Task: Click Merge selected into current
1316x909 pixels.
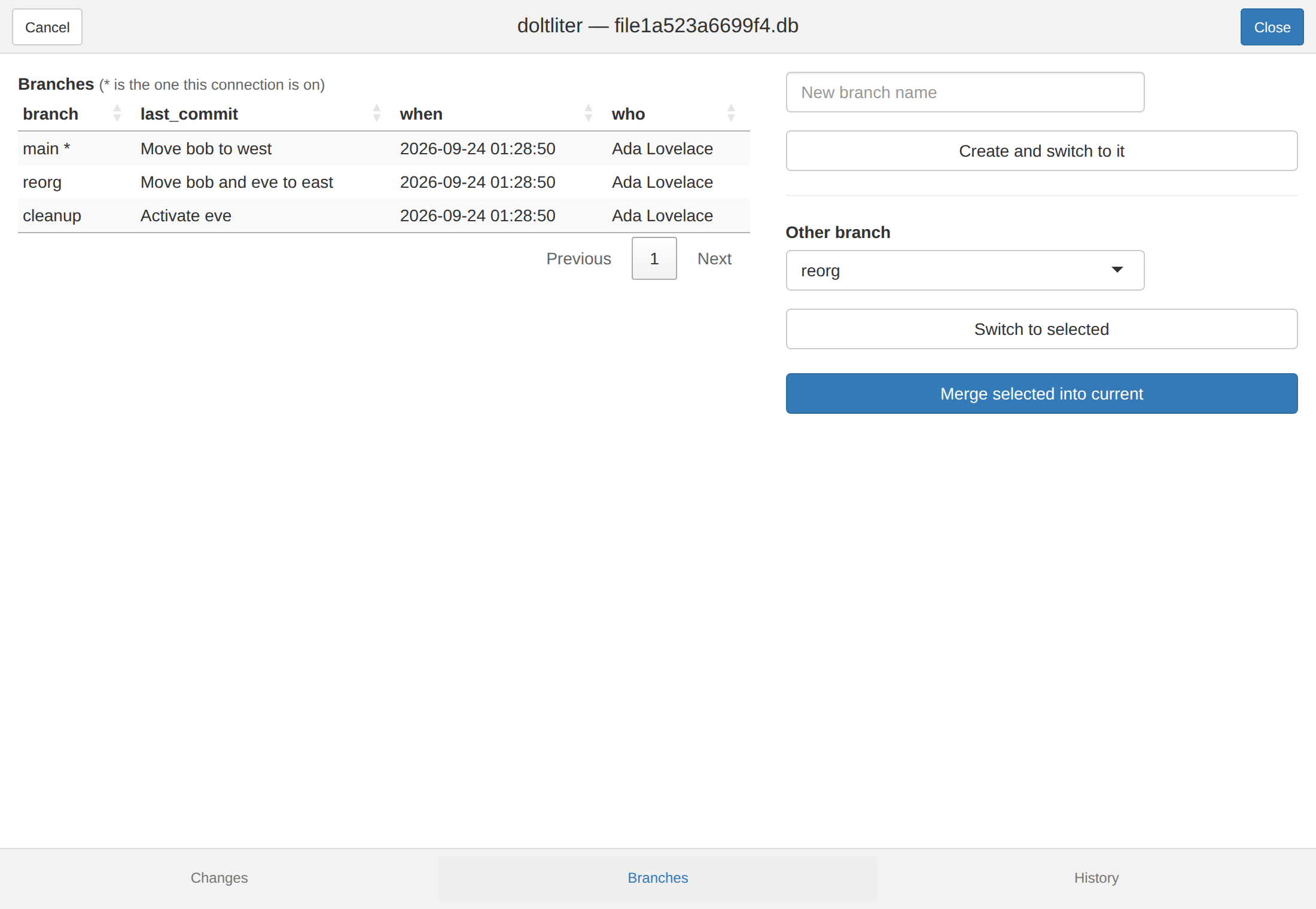Action: 1041,394
